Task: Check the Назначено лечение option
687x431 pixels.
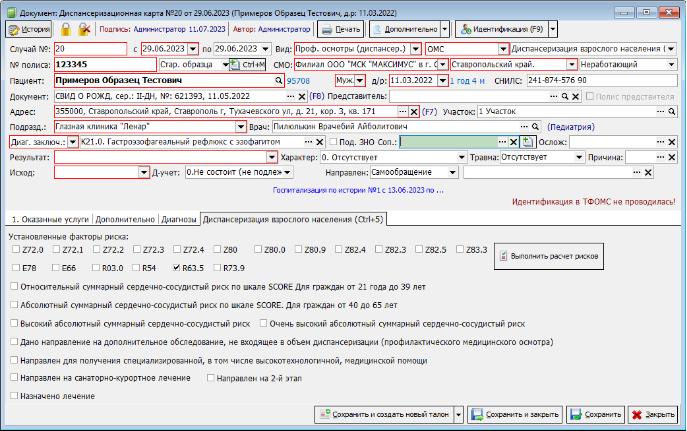Action: pos(14,396)
